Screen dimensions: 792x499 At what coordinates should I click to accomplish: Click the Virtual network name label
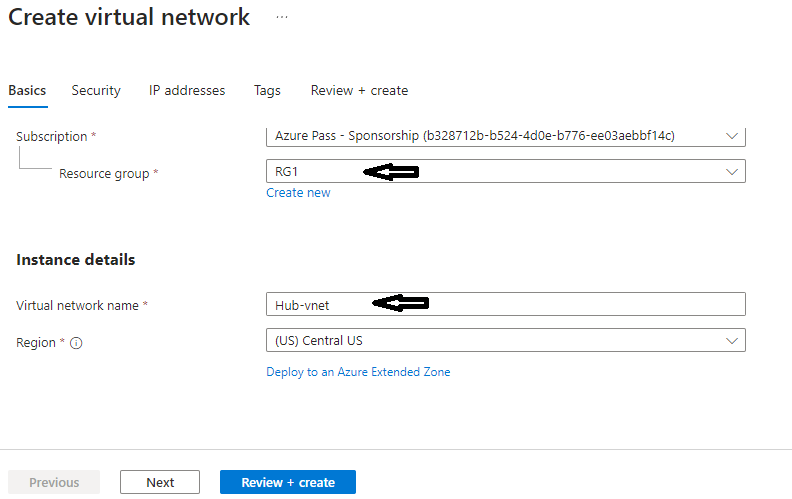click(x=77, y=305)
